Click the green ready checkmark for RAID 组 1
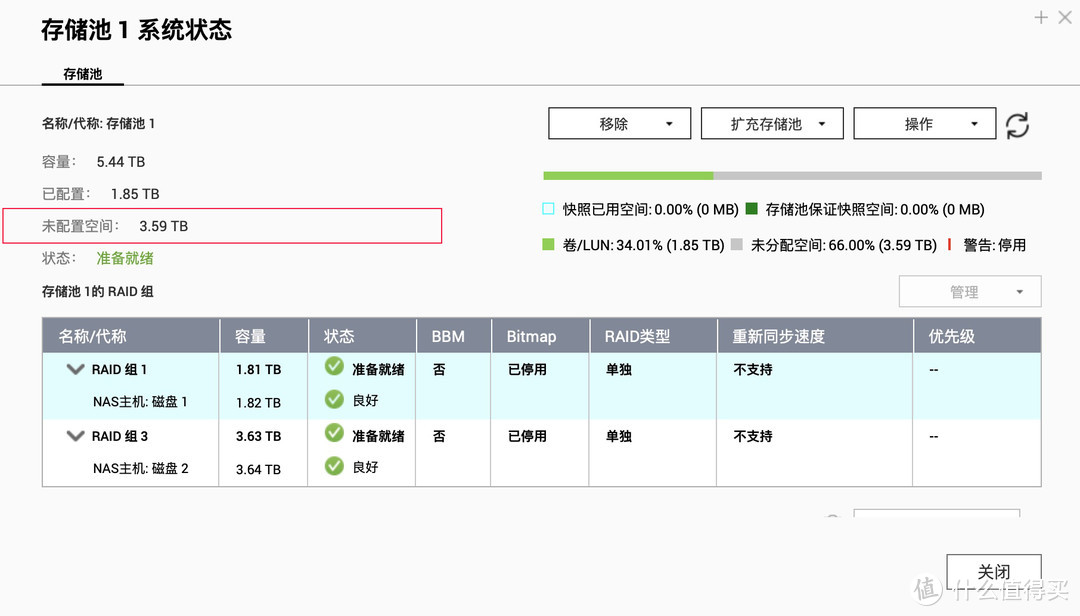 (x=333, y=368)
